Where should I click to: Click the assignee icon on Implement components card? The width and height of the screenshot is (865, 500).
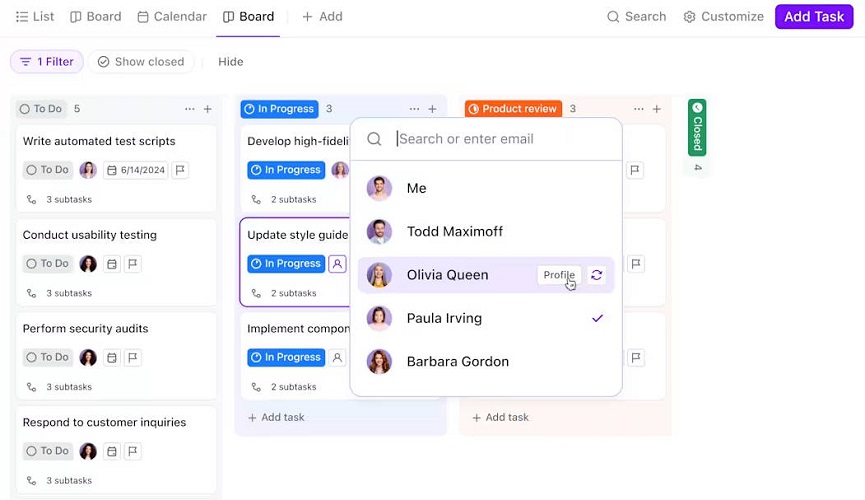pos(337,358)
